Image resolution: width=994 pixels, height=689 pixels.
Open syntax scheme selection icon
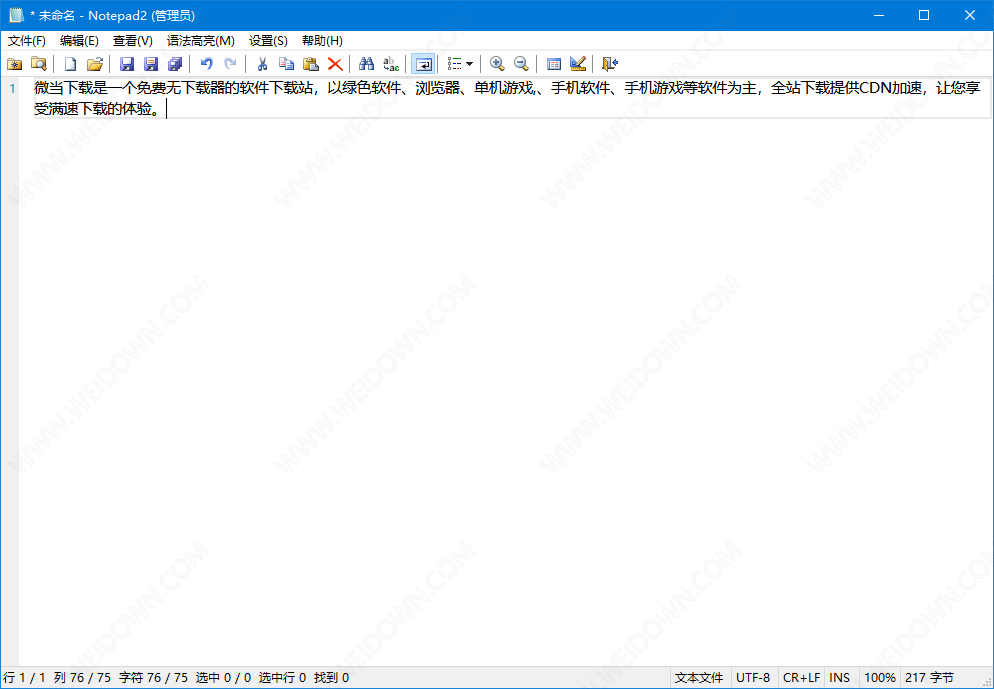pyautogui.click(x=553, y=64)
